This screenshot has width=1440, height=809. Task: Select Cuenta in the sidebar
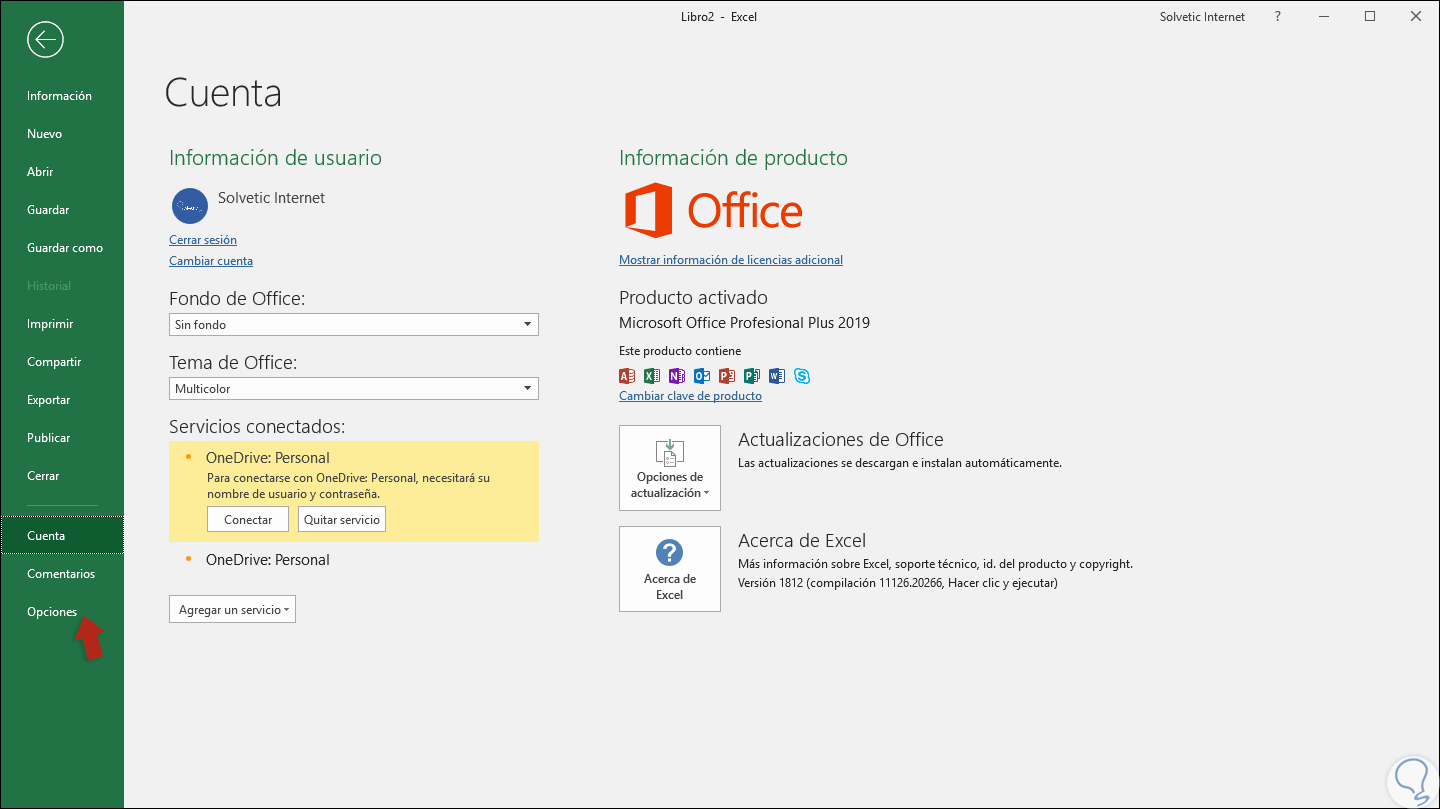click(62, 536)
